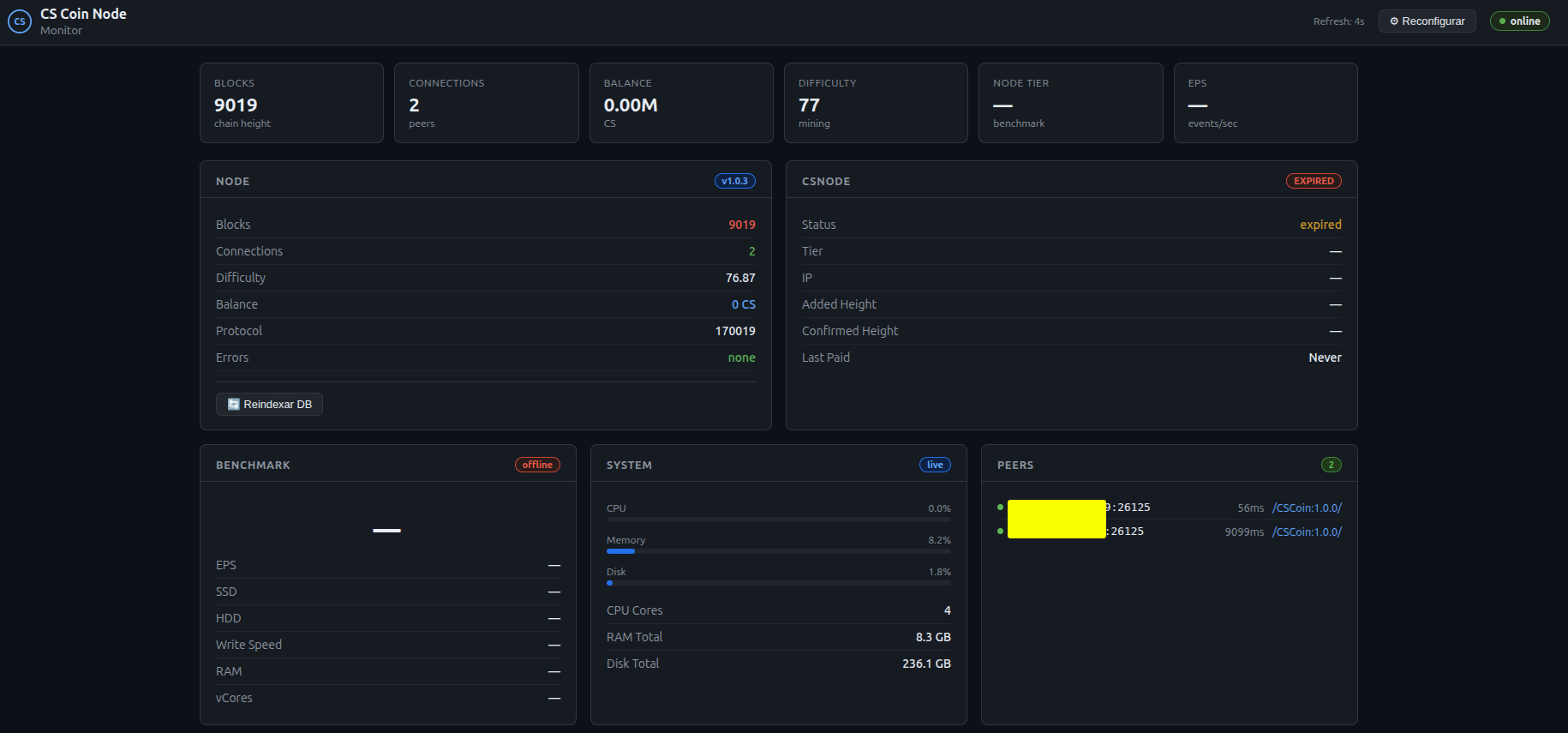1568x733 pixels.
Task: Click the EXPIRED badge in CSNODE header
Action: click(x=1314, y=181)
